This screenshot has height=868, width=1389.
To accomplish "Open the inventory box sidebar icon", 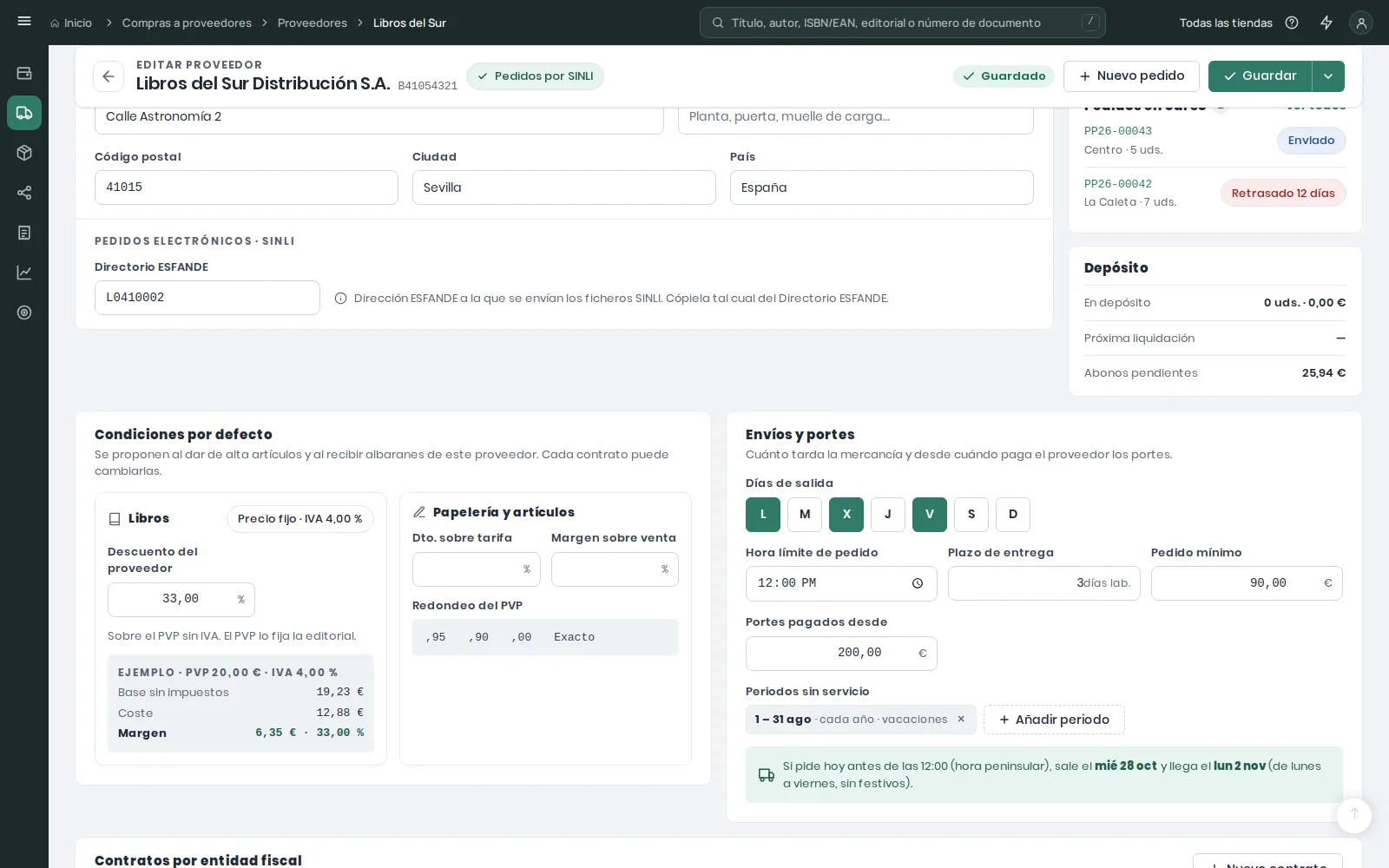I will [x=24, y=153].
